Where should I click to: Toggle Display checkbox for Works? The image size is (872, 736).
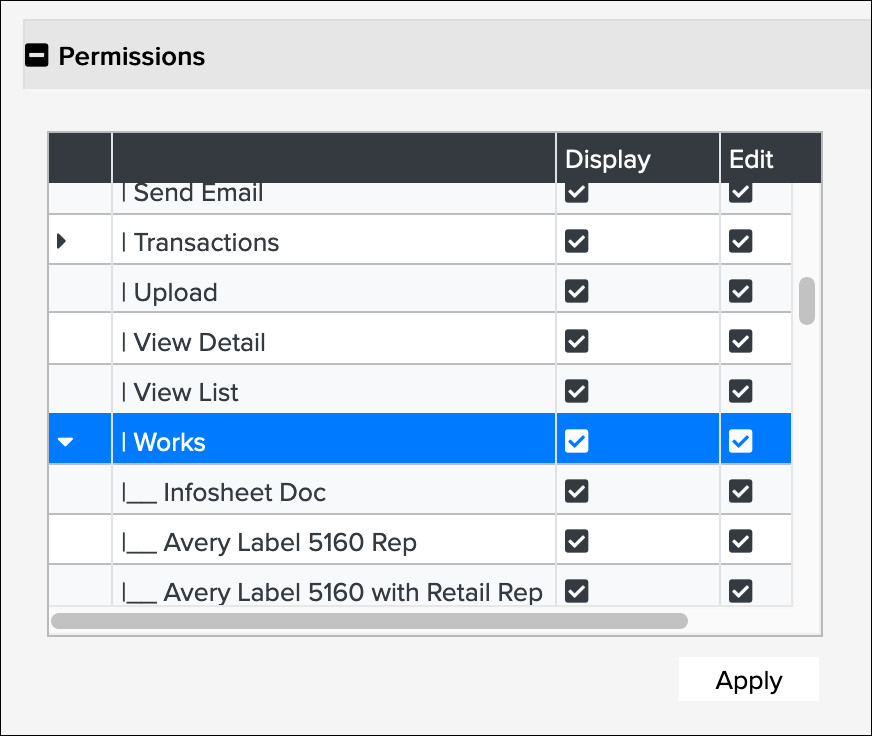coord(576,441)
